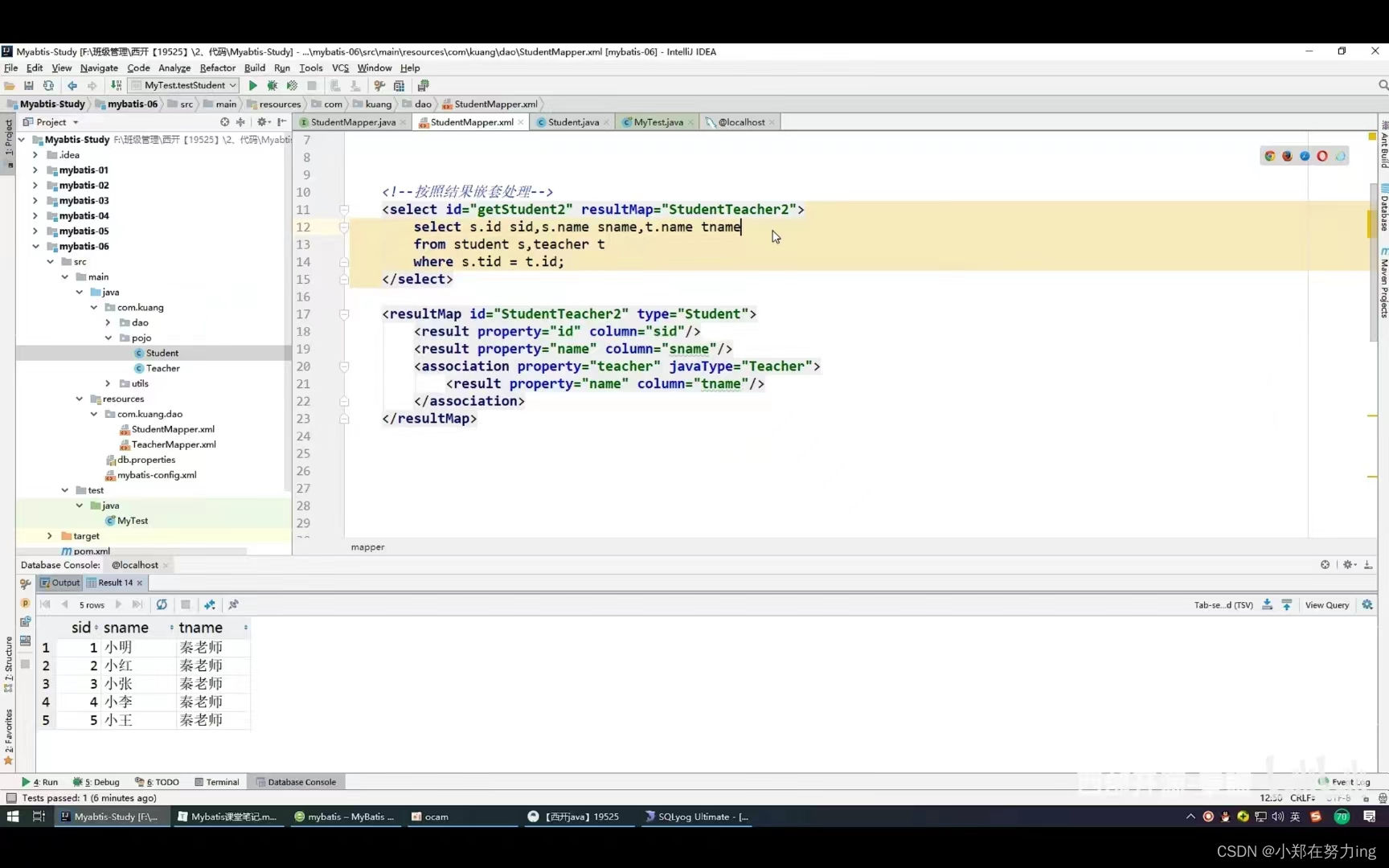Reload the result page with refresh icon

tap(162, 604)
